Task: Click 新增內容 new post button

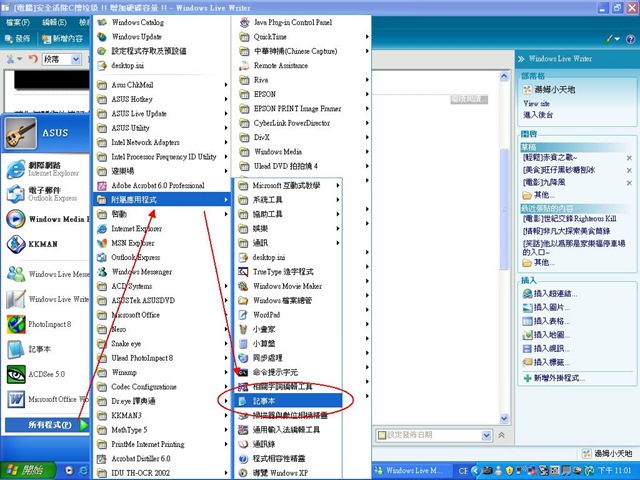Action: (62, 39)
